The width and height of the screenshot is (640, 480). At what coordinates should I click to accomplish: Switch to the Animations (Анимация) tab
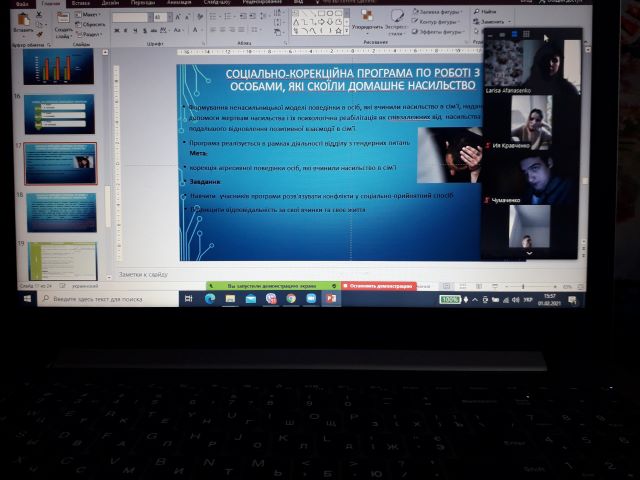pos(179,3)
